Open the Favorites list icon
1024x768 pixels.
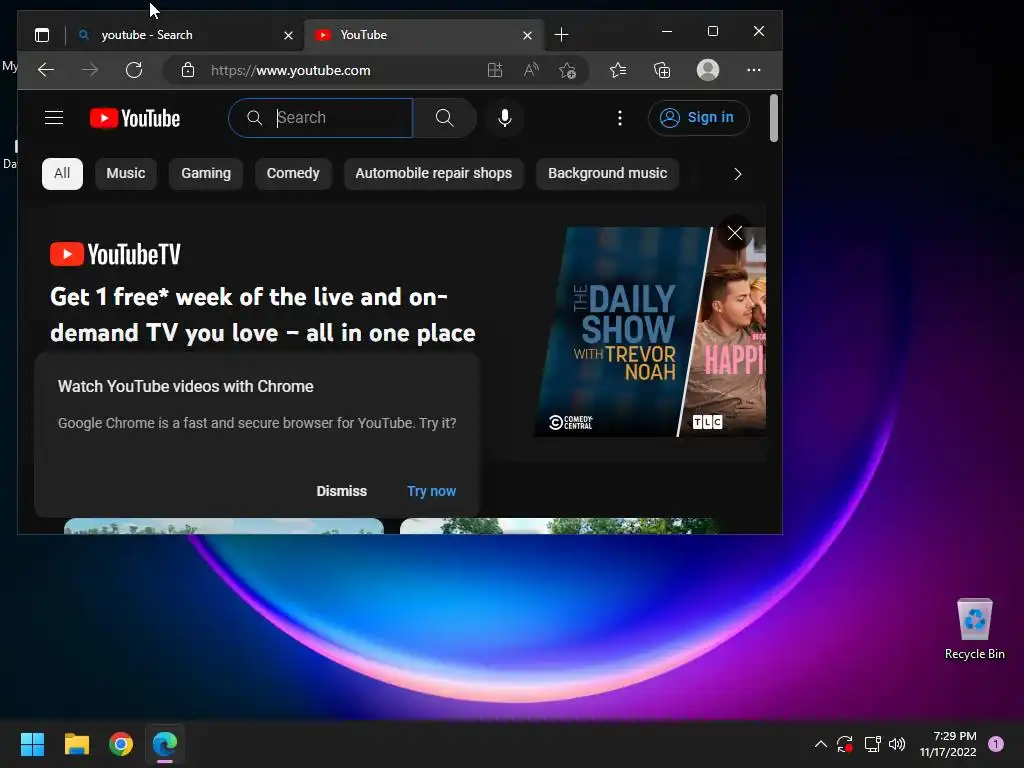(x=618, y=70)
